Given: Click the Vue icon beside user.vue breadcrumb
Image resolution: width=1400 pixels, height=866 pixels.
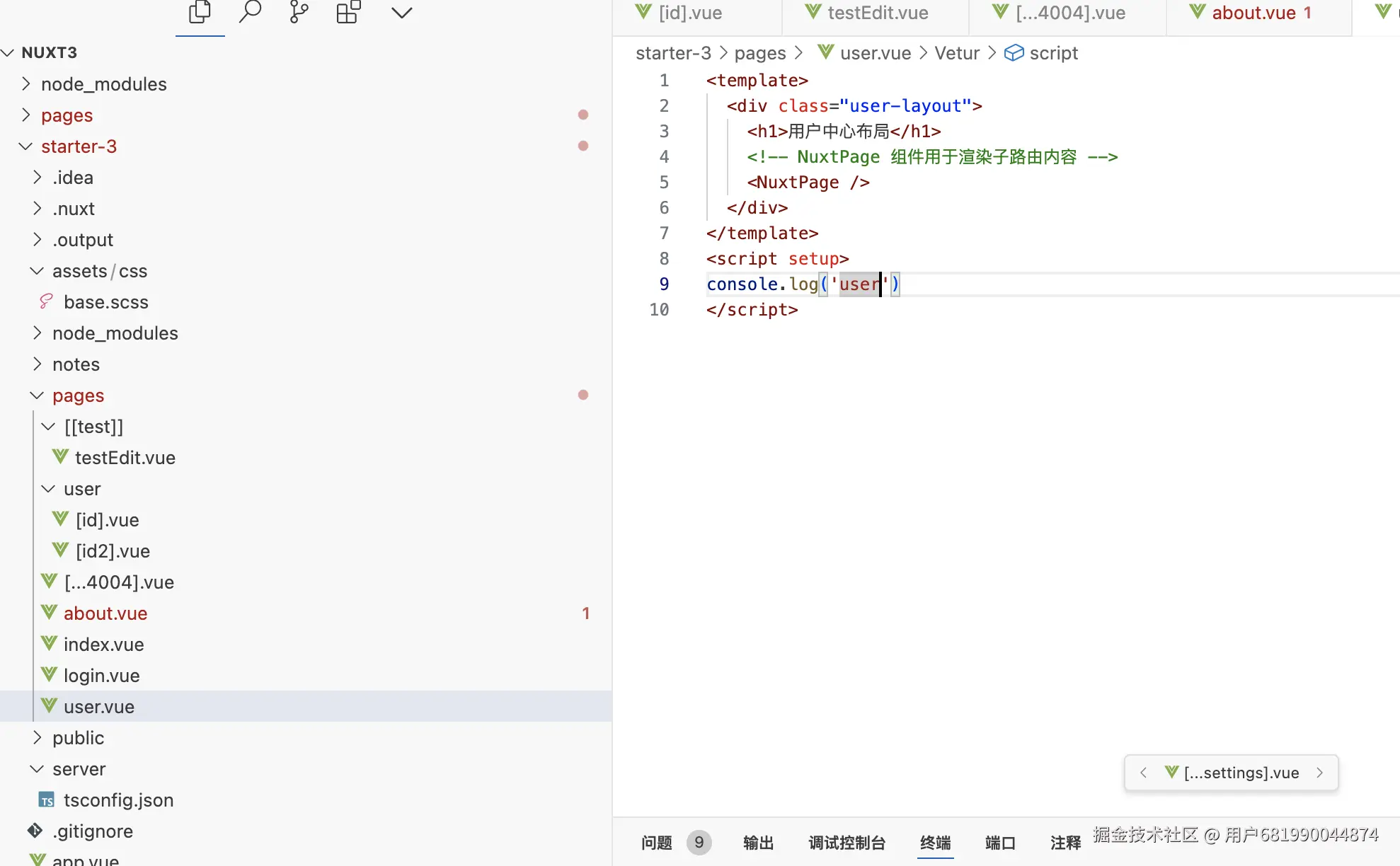Looking at the screenshot, I should pyautogui.click(x=825, y=52).
